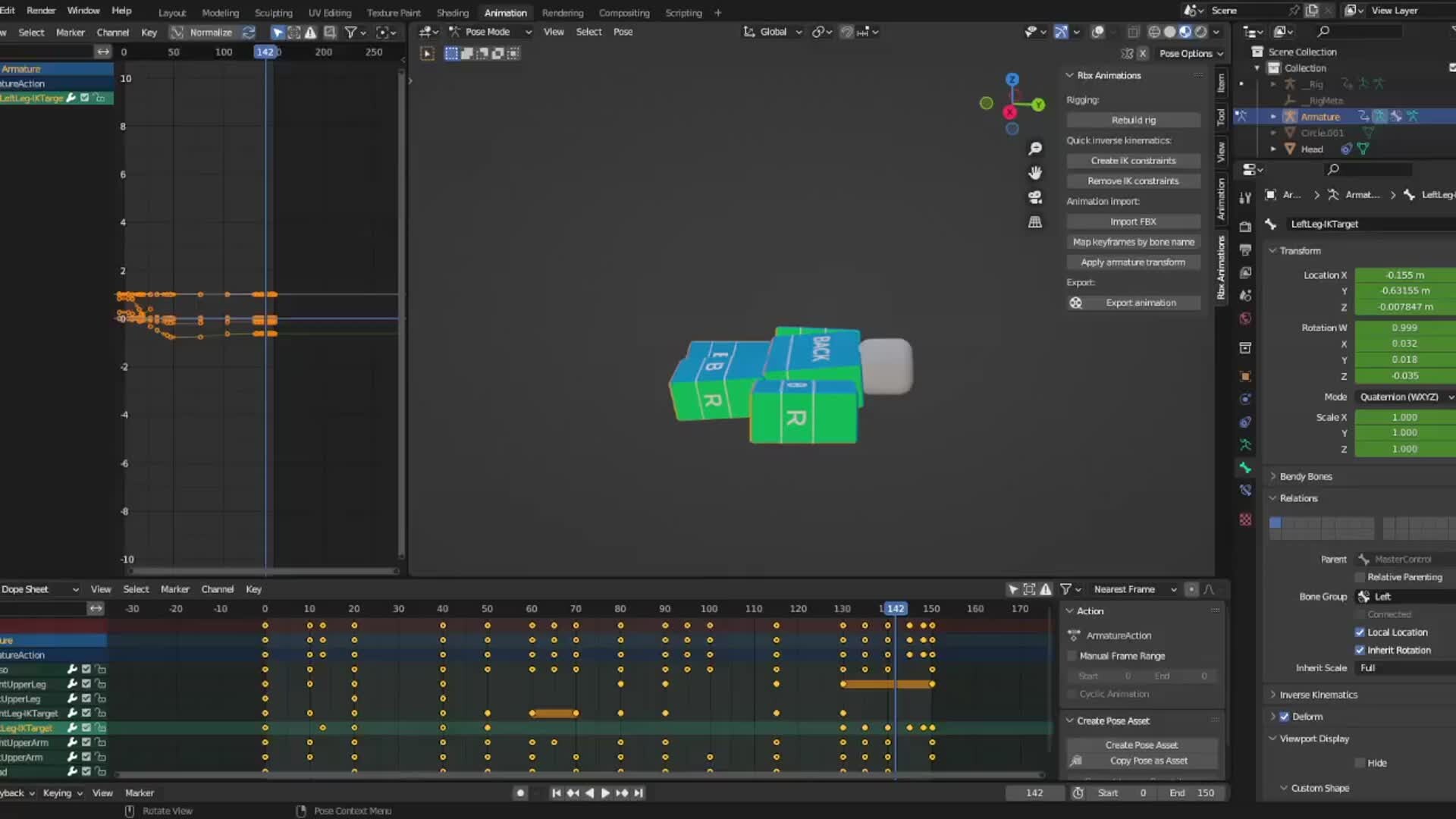The width and height of the screenshot is (1456, 819).
Task: Click the Y axis on navigation gizmo
Action: click(x=1038, y=105)
